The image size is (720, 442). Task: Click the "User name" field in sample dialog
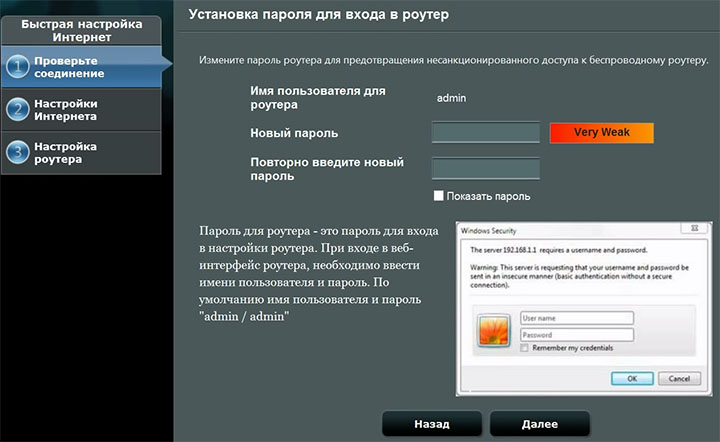[577, 318]
